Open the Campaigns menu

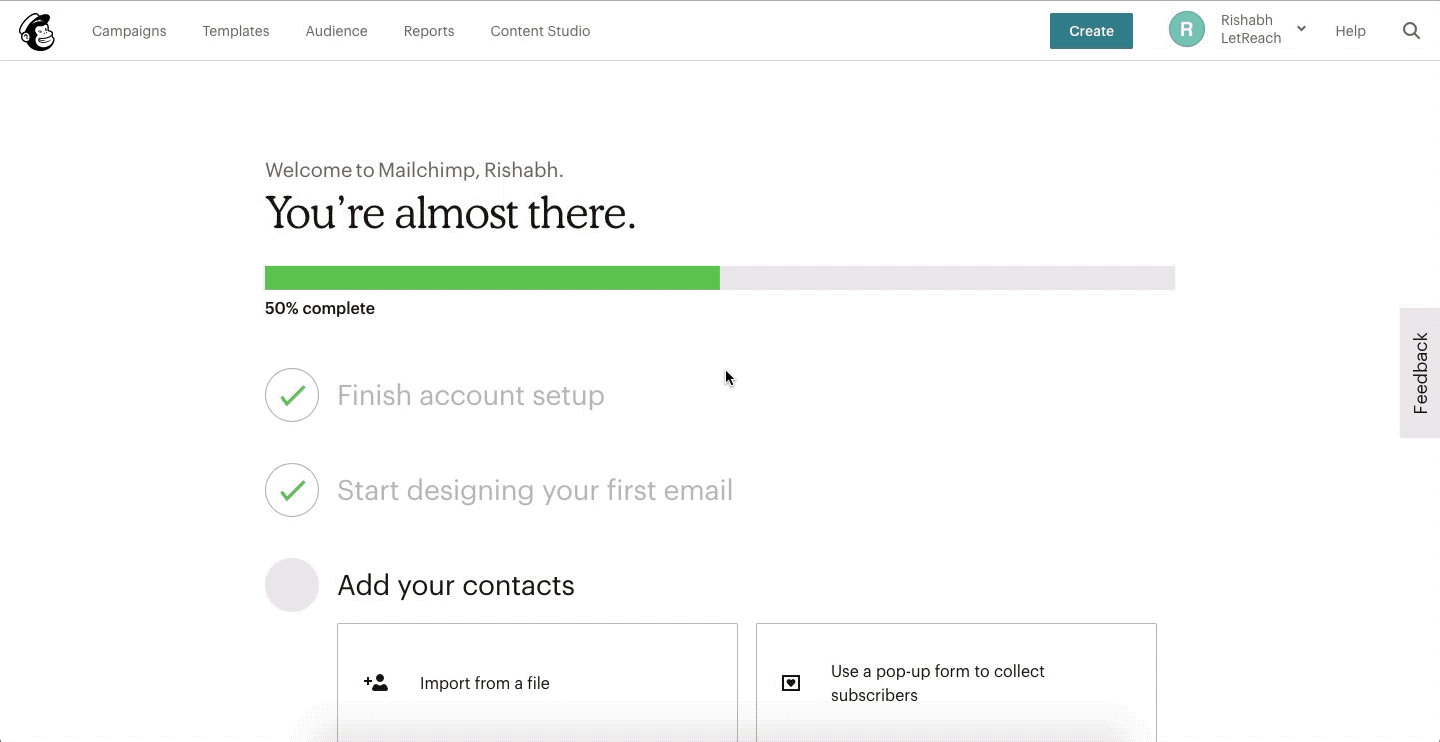click(x=129, y=31)
